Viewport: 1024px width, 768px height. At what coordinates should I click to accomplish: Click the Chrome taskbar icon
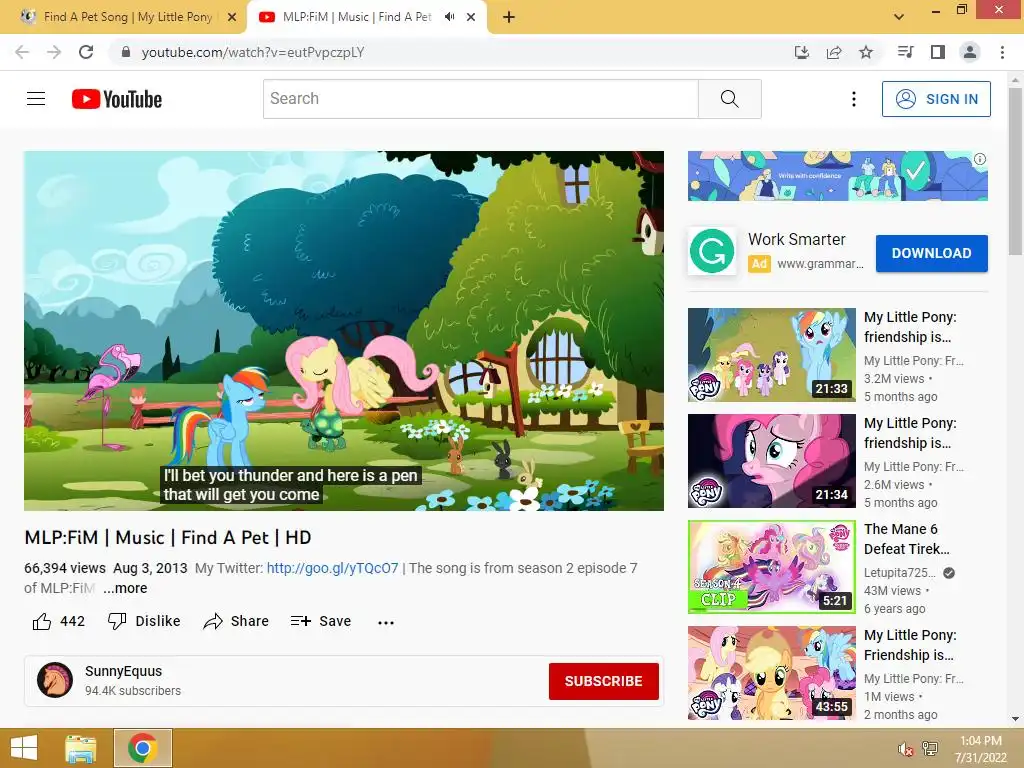(x=142, y=748)
